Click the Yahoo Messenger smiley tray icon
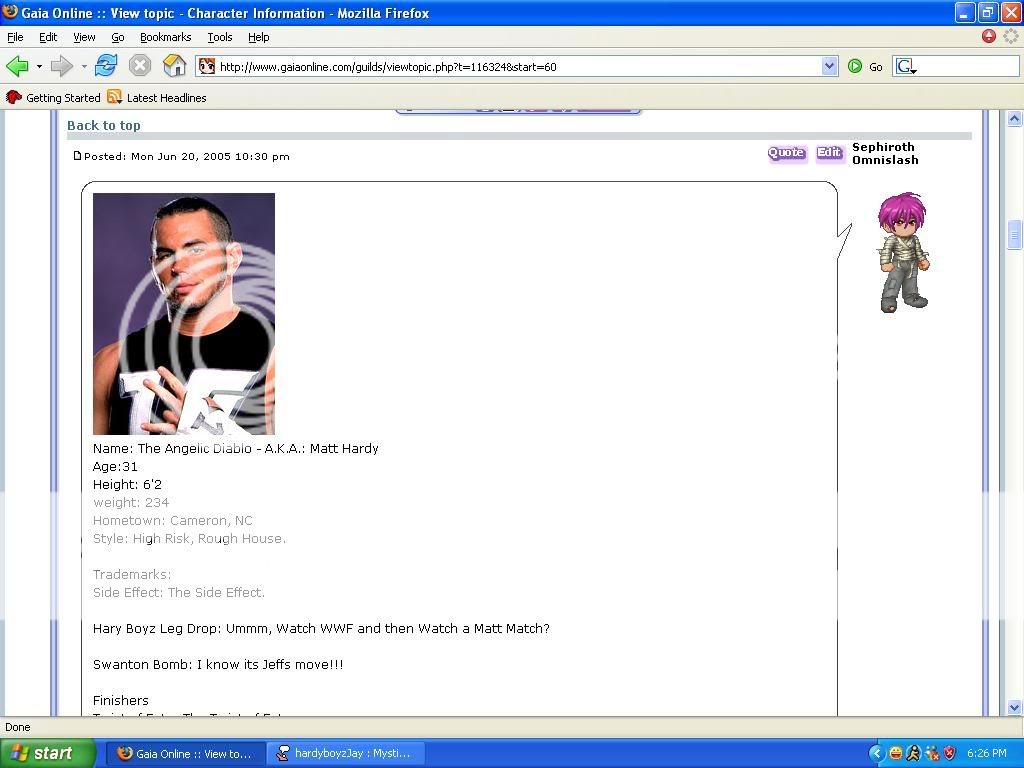Image resolution: width=1024 pixels, height=768 pixels. tap(896, 753)
